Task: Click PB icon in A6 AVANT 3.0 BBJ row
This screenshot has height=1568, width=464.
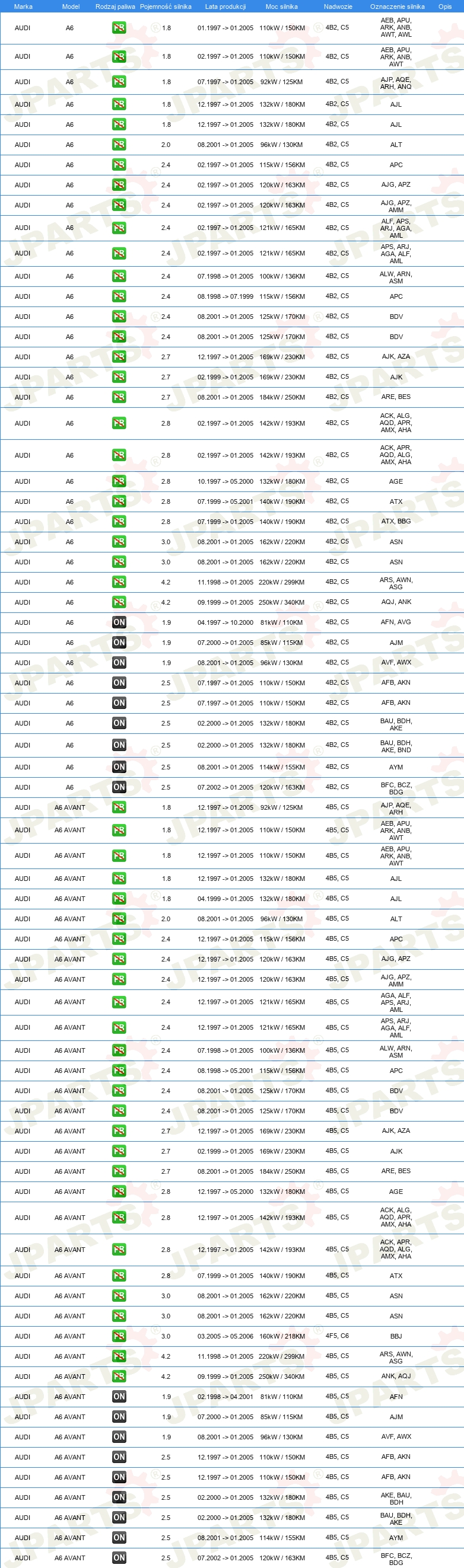Action: (x=119, y=1336)
